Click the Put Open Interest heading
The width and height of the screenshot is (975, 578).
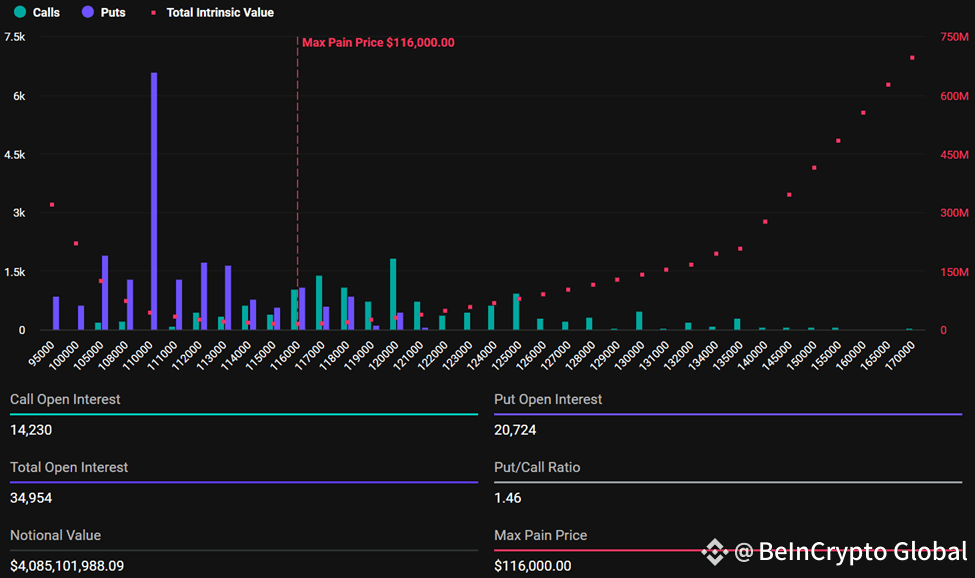click(x=548, y=399)
